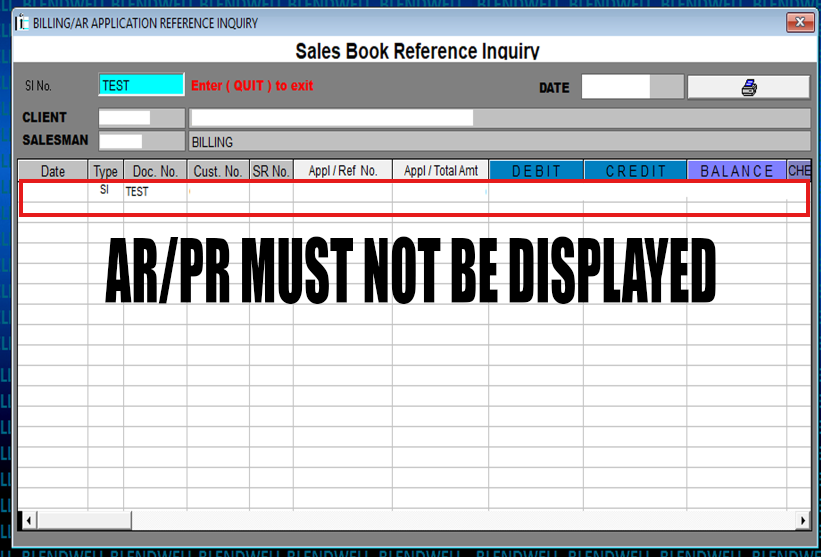The image size is (821, 557).
Task: Click the CLIENT code field
Action: (142, 118)
